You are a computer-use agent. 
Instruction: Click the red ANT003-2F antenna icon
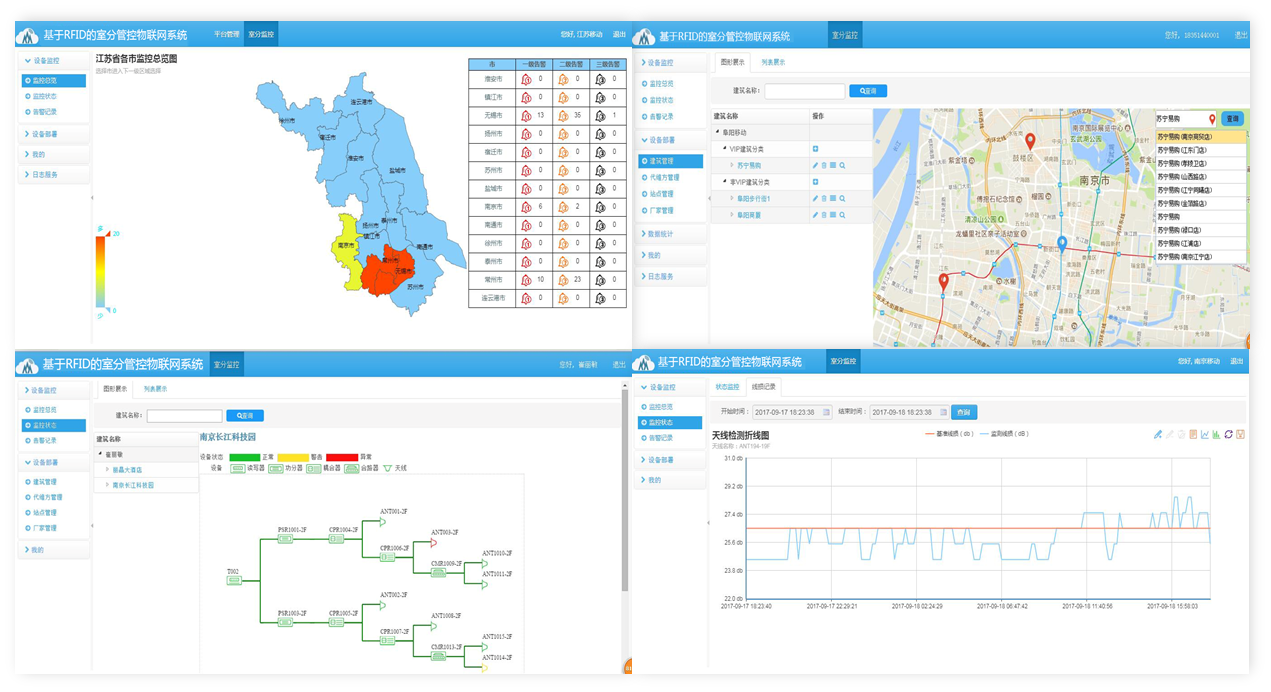click(x=435, y=543)
